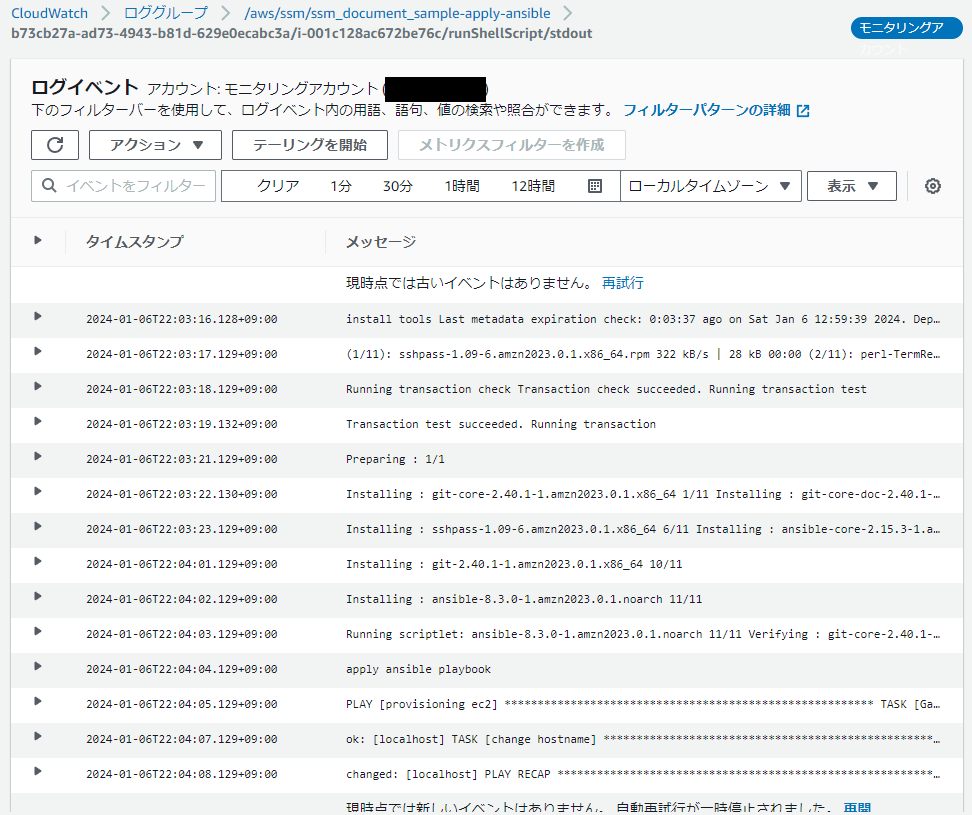Expand the 22:04:01.129 git-2.40.1 row
The width and height of the screenshot is (972, 815).
[x=38, y=562]
